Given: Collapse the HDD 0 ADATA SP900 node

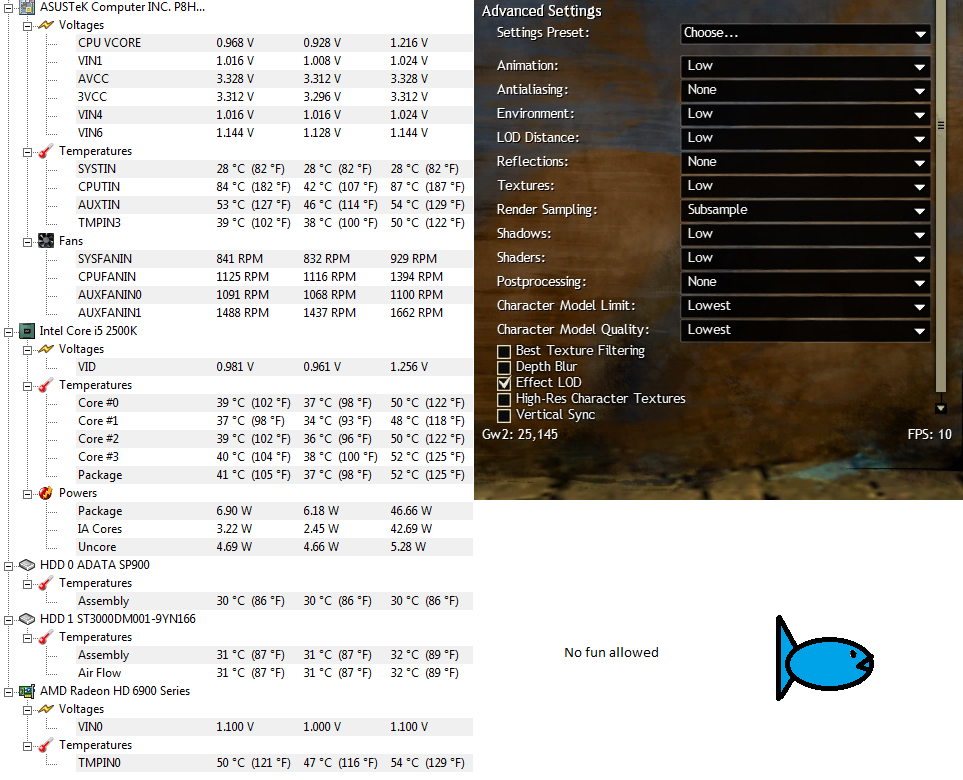Looking at the screenshot, I should click(x=9, y=566).
